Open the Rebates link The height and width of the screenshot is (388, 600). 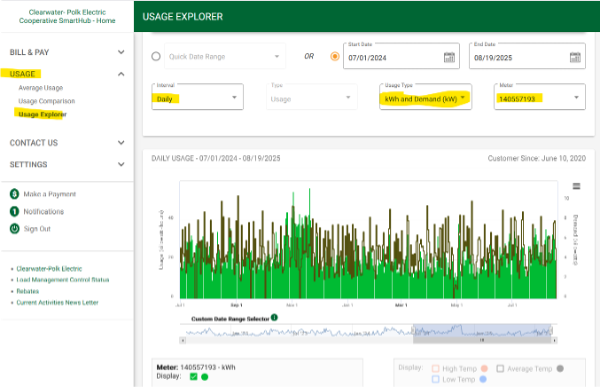point(28,291)
